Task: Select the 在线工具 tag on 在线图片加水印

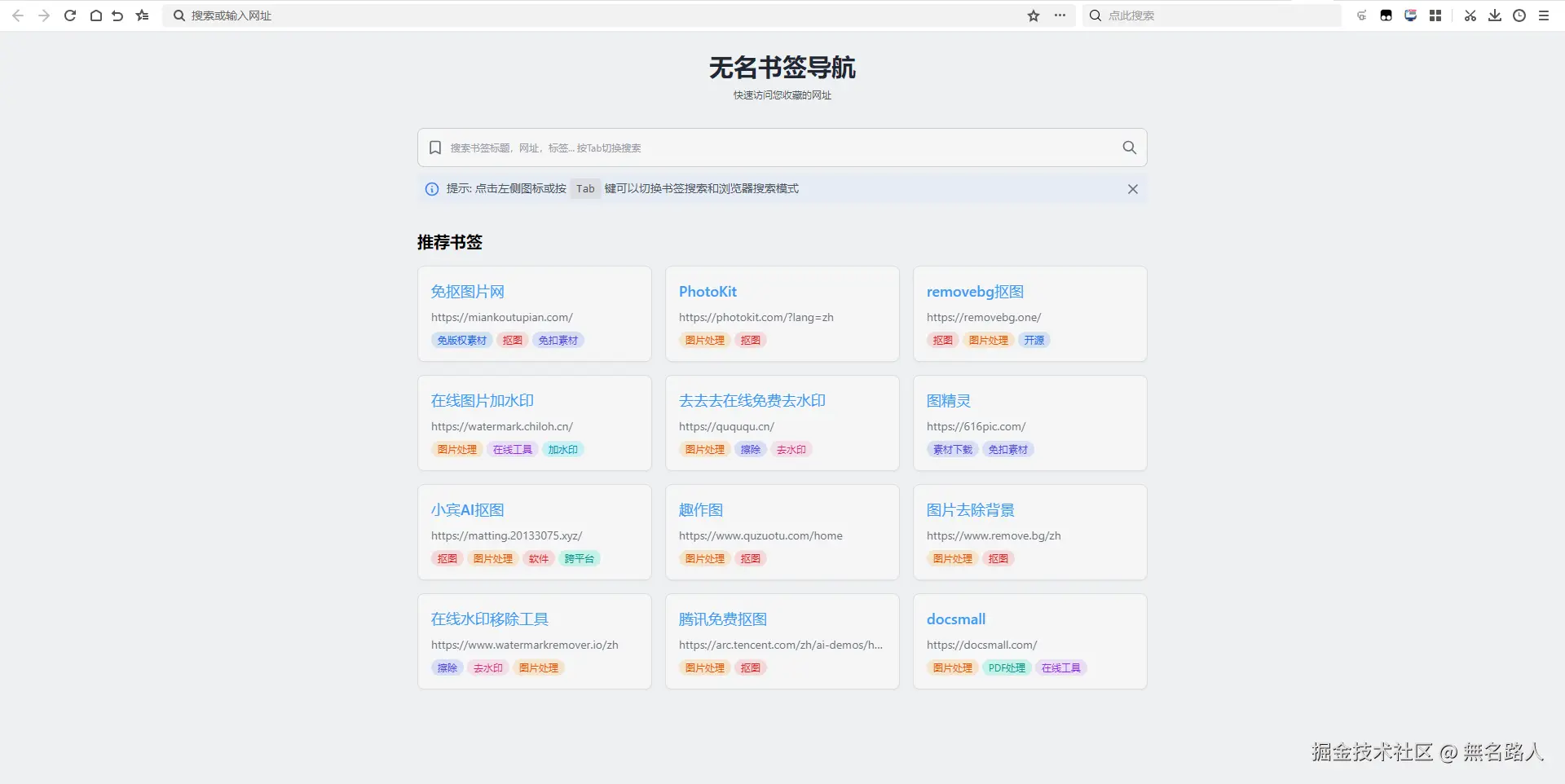Action: coord(513,450)
